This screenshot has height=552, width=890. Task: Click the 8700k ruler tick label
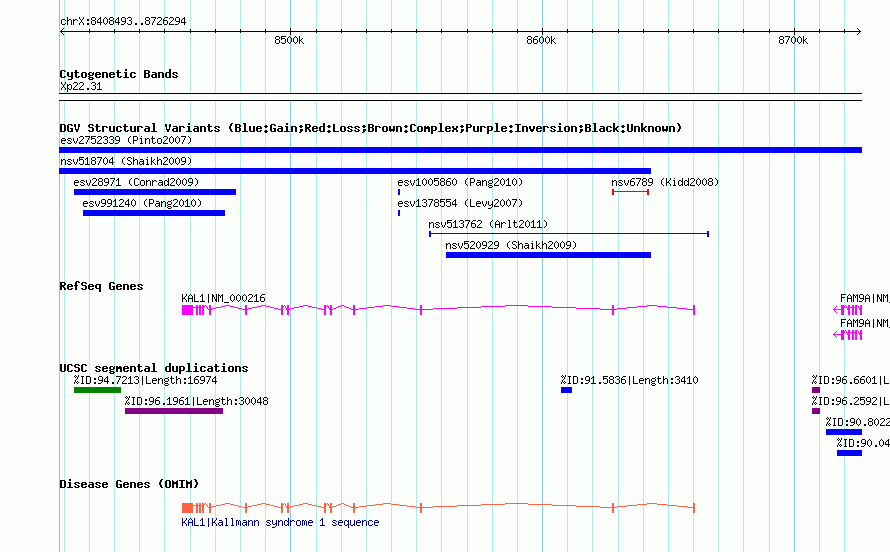click(x=793, y=40)
